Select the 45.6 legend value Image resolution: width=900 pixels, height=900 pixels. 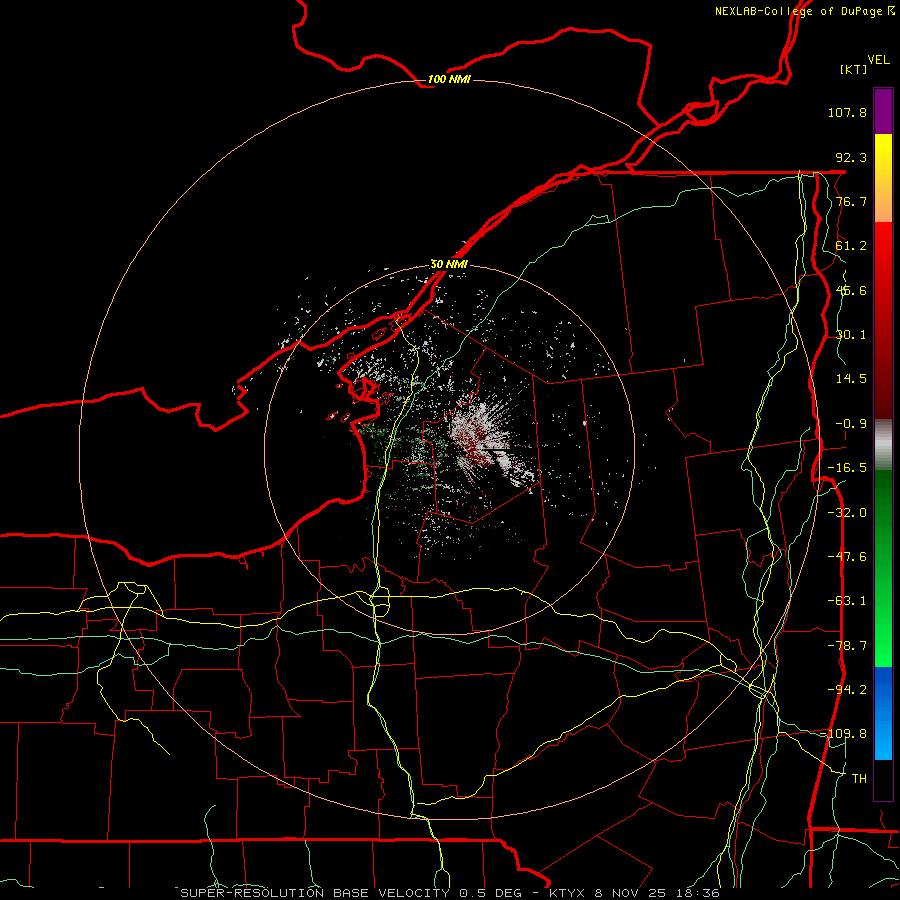point(851,290)
